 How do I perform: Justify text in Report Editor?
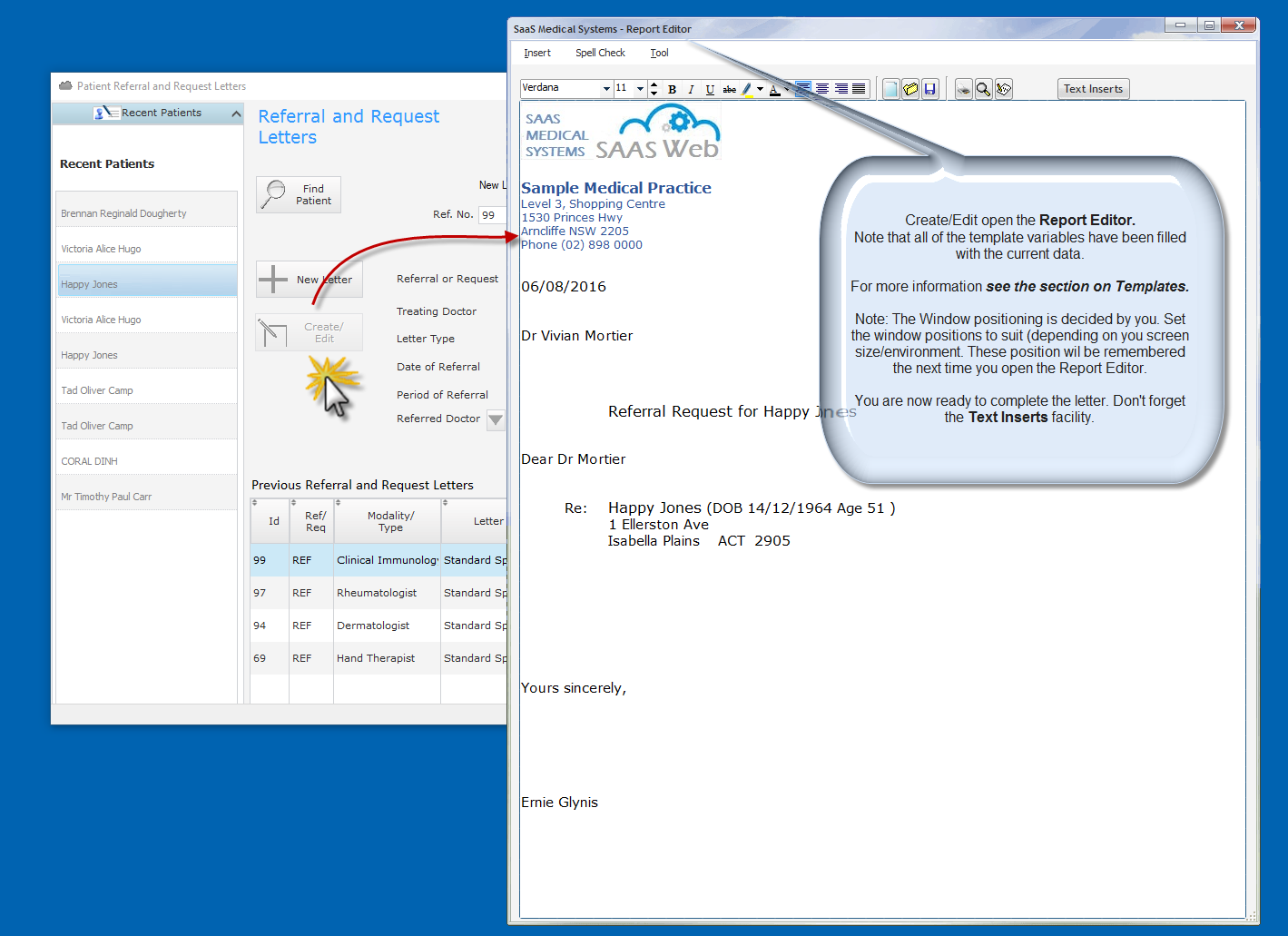coord(859,89)
